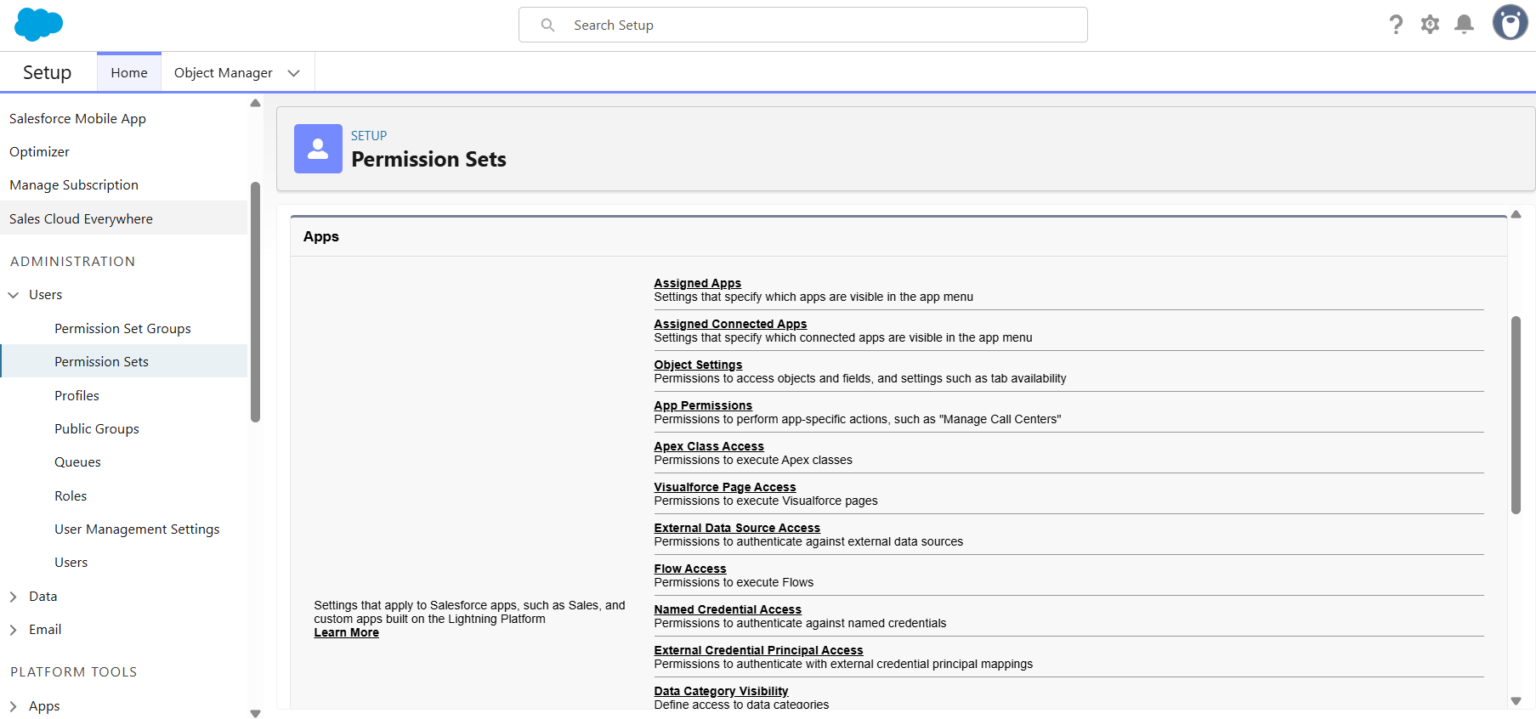Click the search magnifier in Search Setup

(x=547, y=24)
